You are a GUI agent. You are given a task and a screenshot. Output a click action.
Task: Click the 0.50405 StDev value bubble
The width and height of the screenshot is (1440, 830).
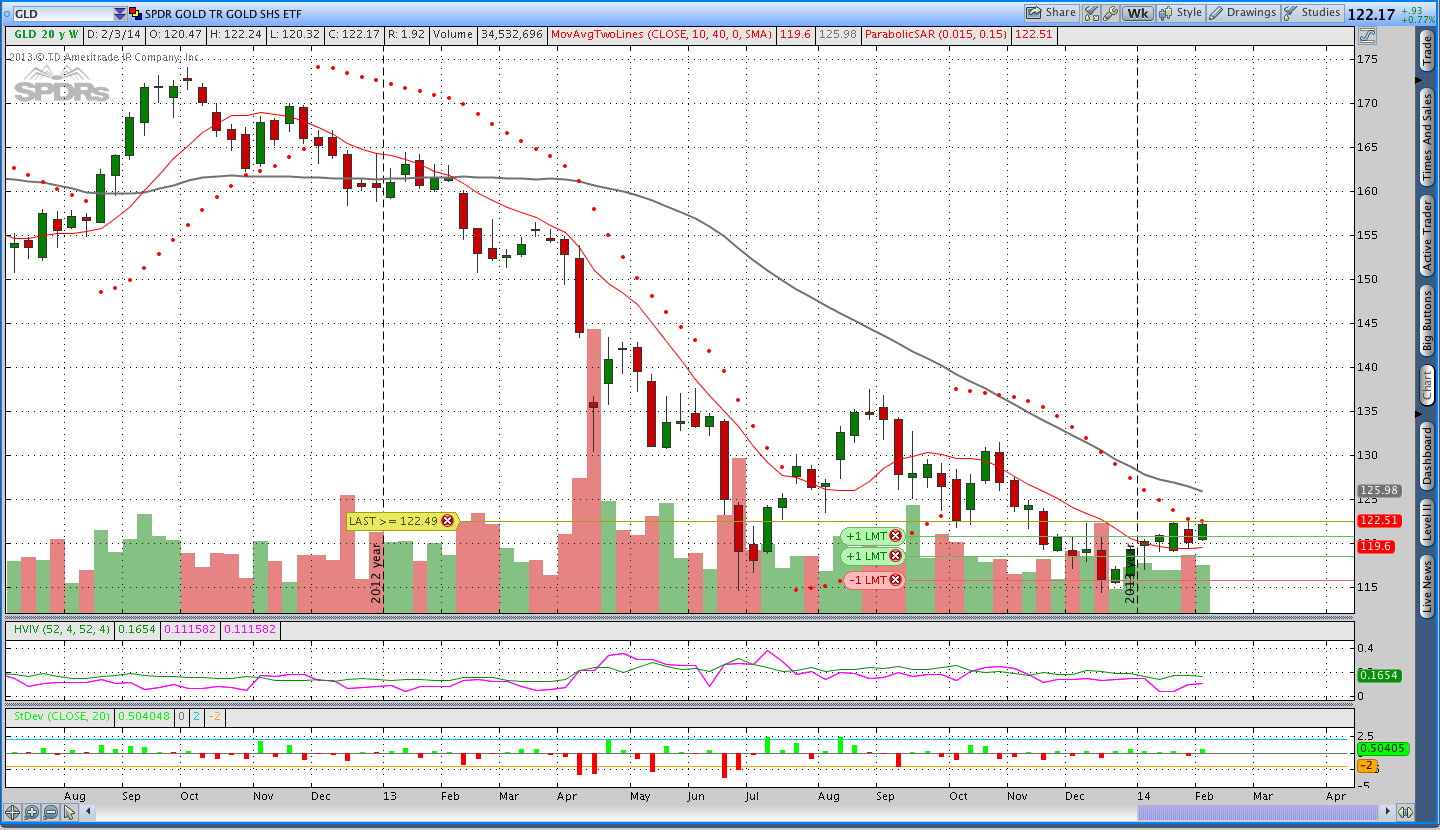[1383, 748]
